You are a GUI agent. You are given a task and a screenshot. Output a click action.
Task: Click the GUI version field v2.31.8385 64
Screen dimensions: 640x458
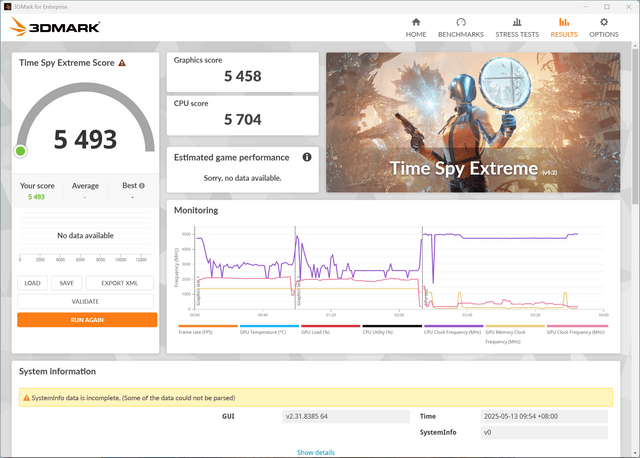tap(346, 416)
